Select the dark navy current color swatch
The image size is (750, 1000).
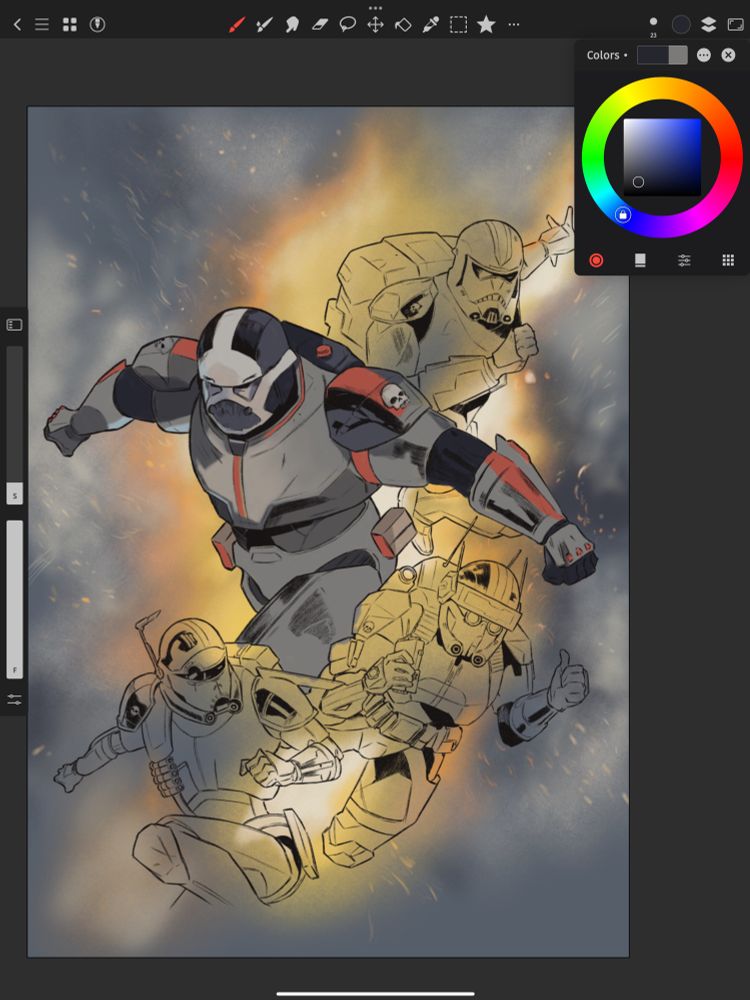pos(652,55)
